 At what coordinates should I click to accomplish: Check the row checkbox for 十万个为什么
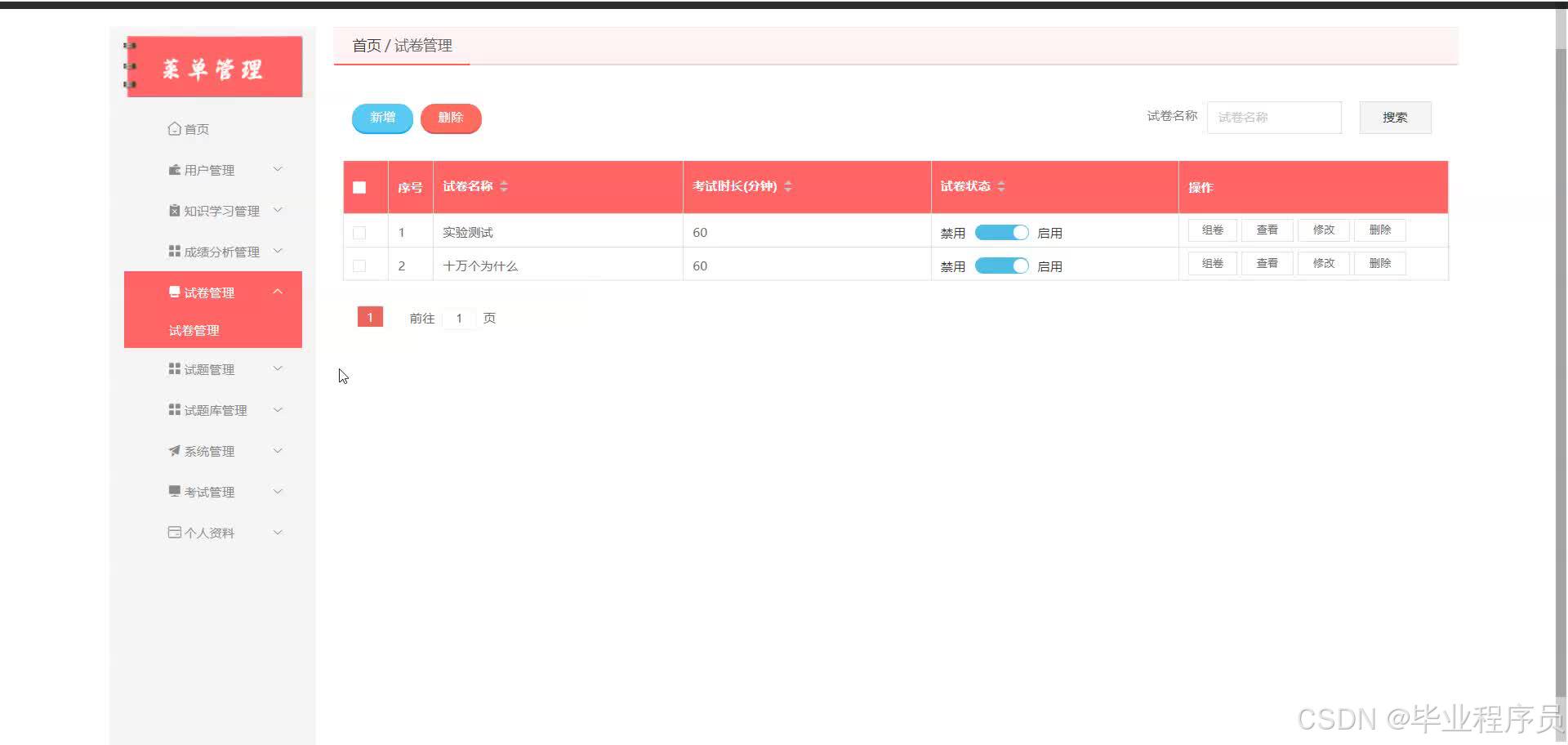point(359,265)
